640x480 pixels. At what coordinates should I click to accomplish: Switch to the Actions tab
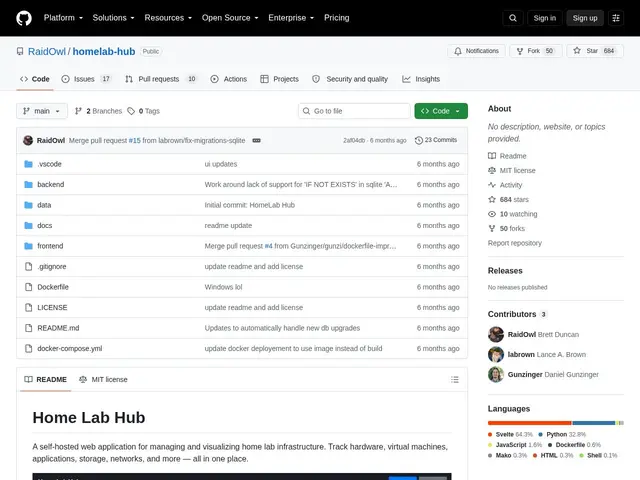pos(229,79)
